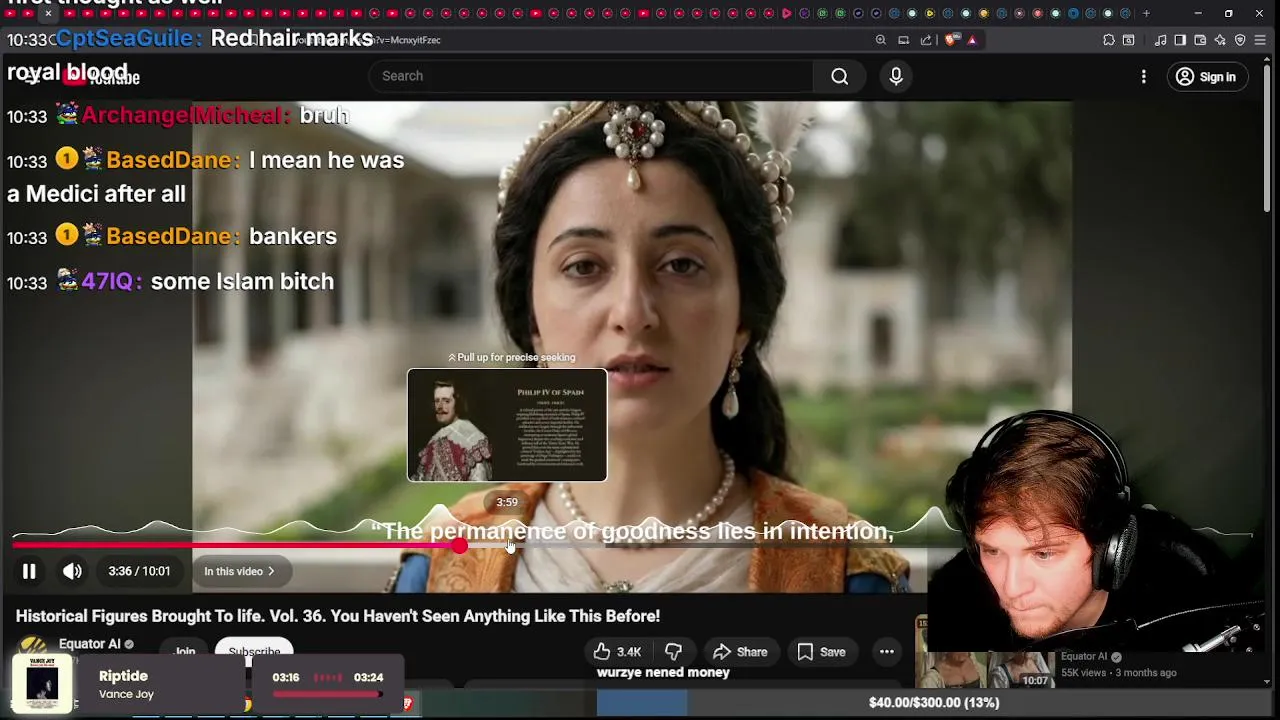Image resolution: width=1280 pixels, height=720 pixels.
Task: Click the media control music note icon
Action: click(x=1160, y=40)
